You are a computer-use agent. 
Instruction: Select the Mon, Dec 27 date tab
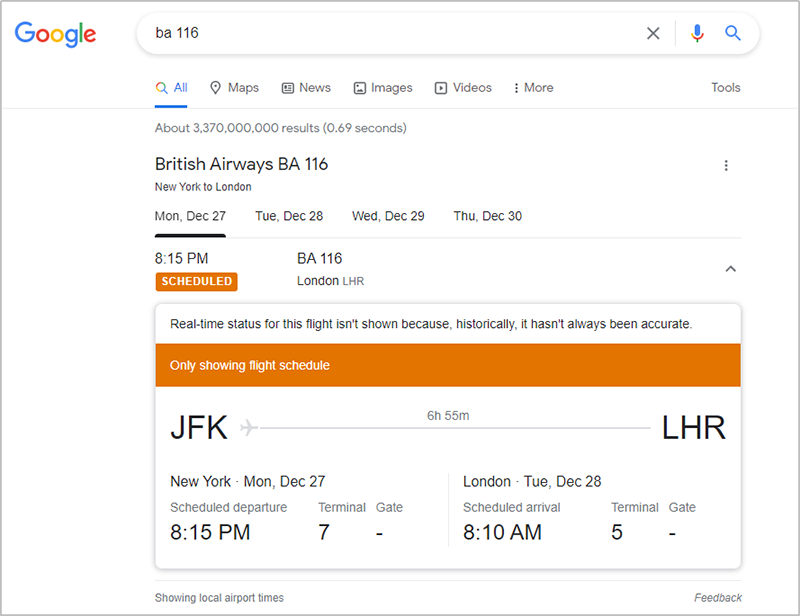pyautogui.click(x=190, y=216)
